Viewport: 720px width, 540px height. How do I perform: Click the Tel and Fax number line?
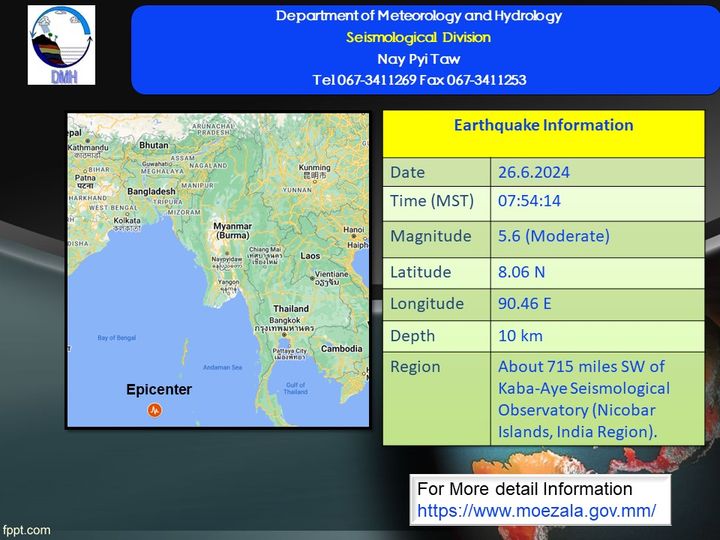(x=418, y=80)
